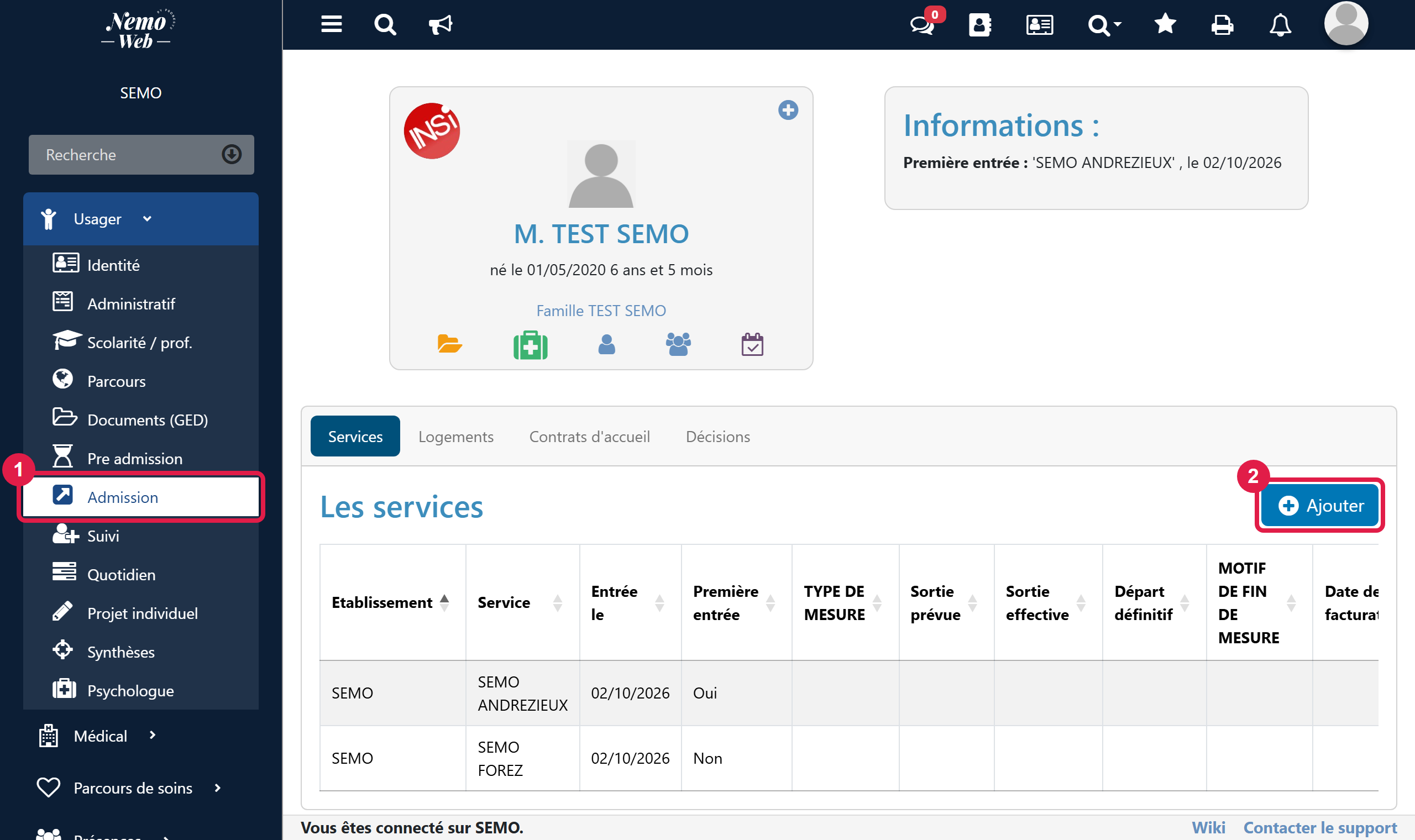1415x840 pixels.
Task: Click the Recherche input field
Action: [x=141, y=155]
